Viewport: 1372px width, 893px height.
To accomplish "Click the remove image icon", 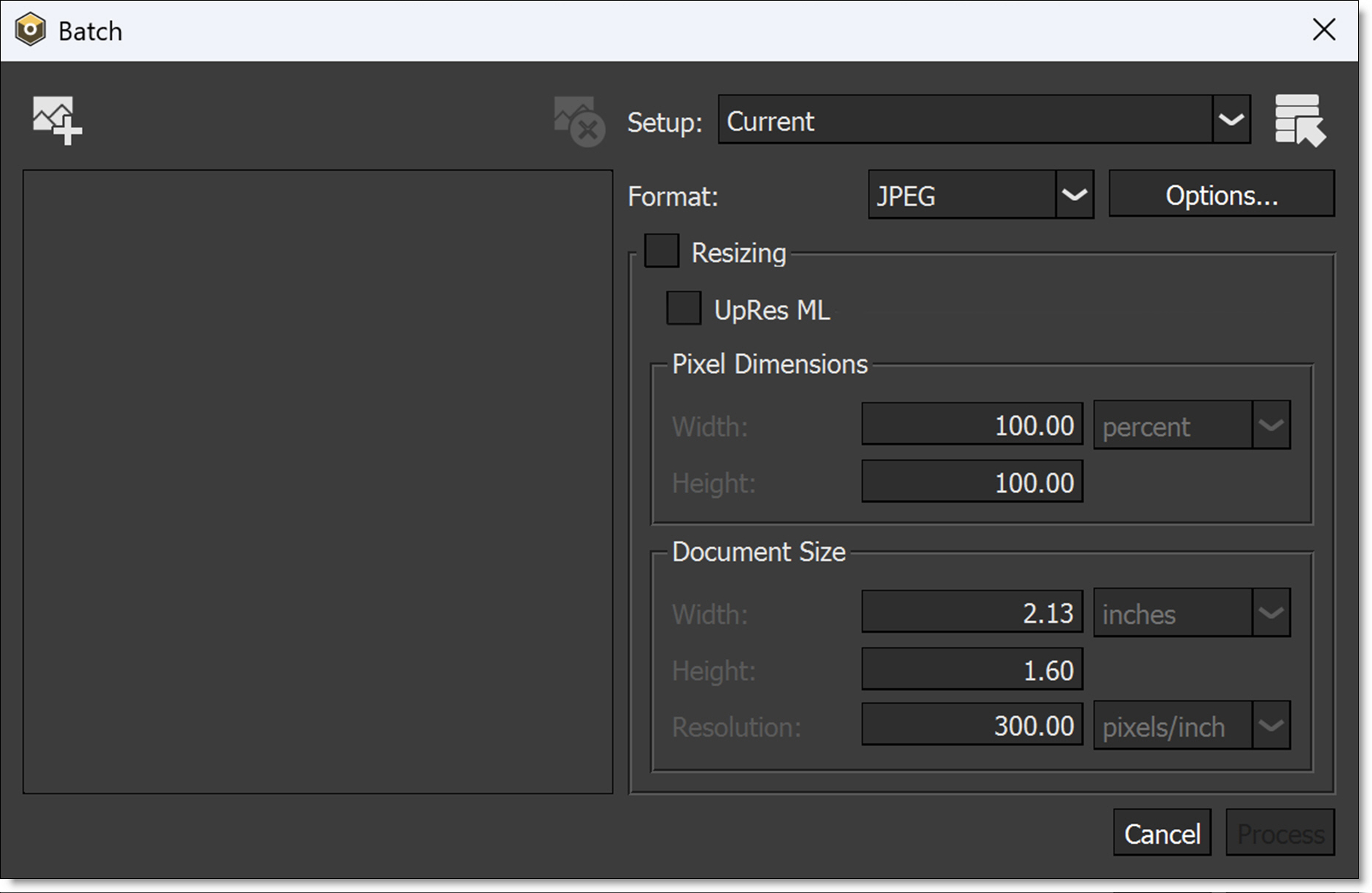I will [579, 121].
